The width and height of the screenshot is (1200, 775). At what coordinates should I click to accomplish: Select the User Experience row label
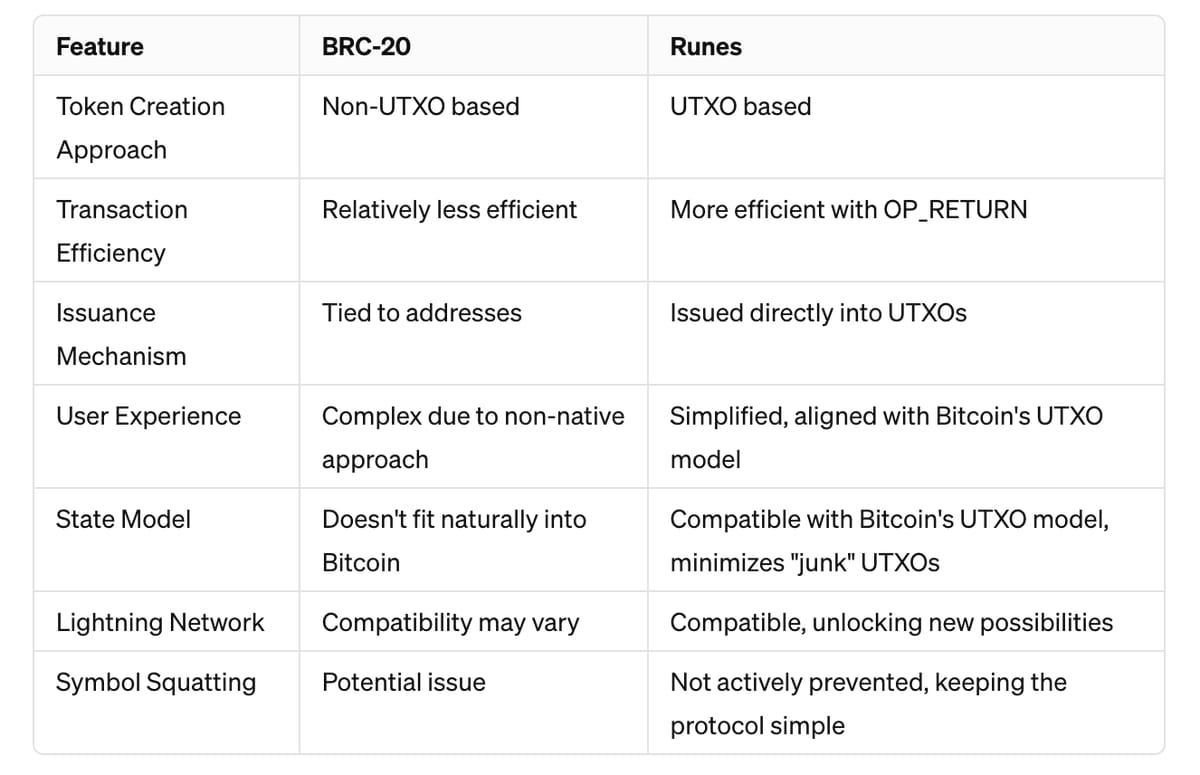(149, 416)
